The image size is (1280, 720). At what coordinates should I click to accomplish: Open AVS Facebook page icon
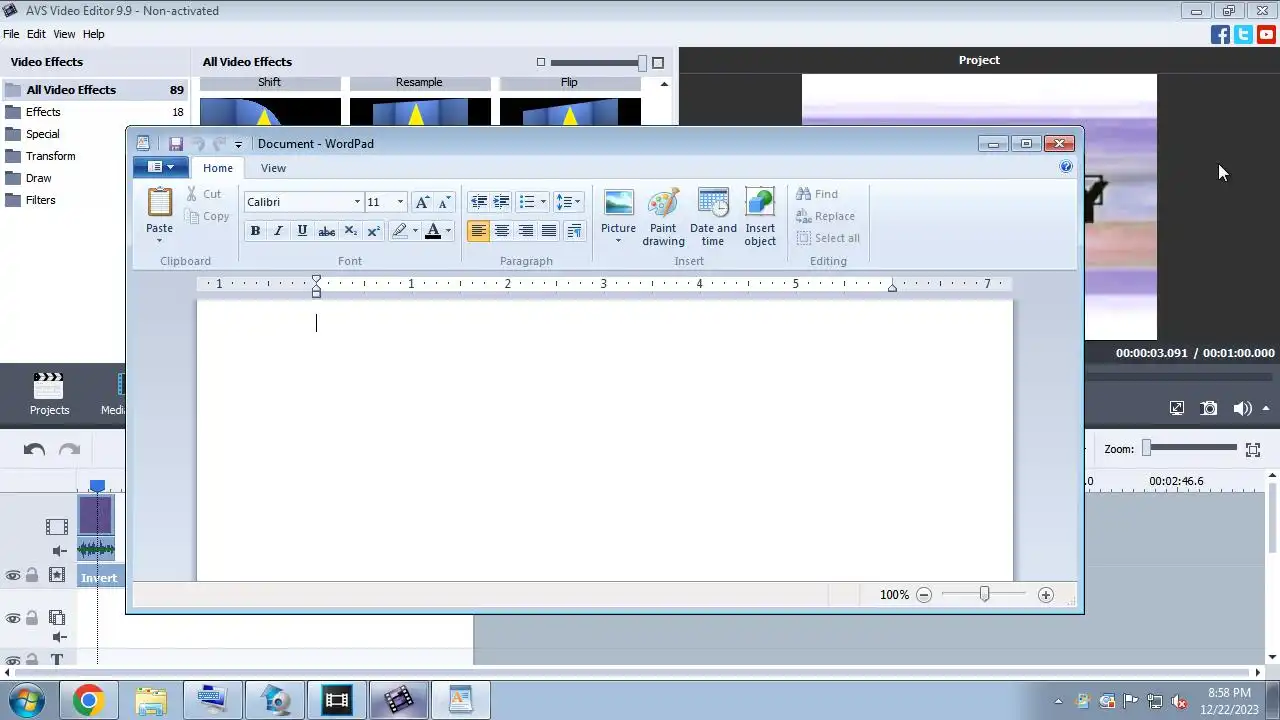pos(1220,35)
